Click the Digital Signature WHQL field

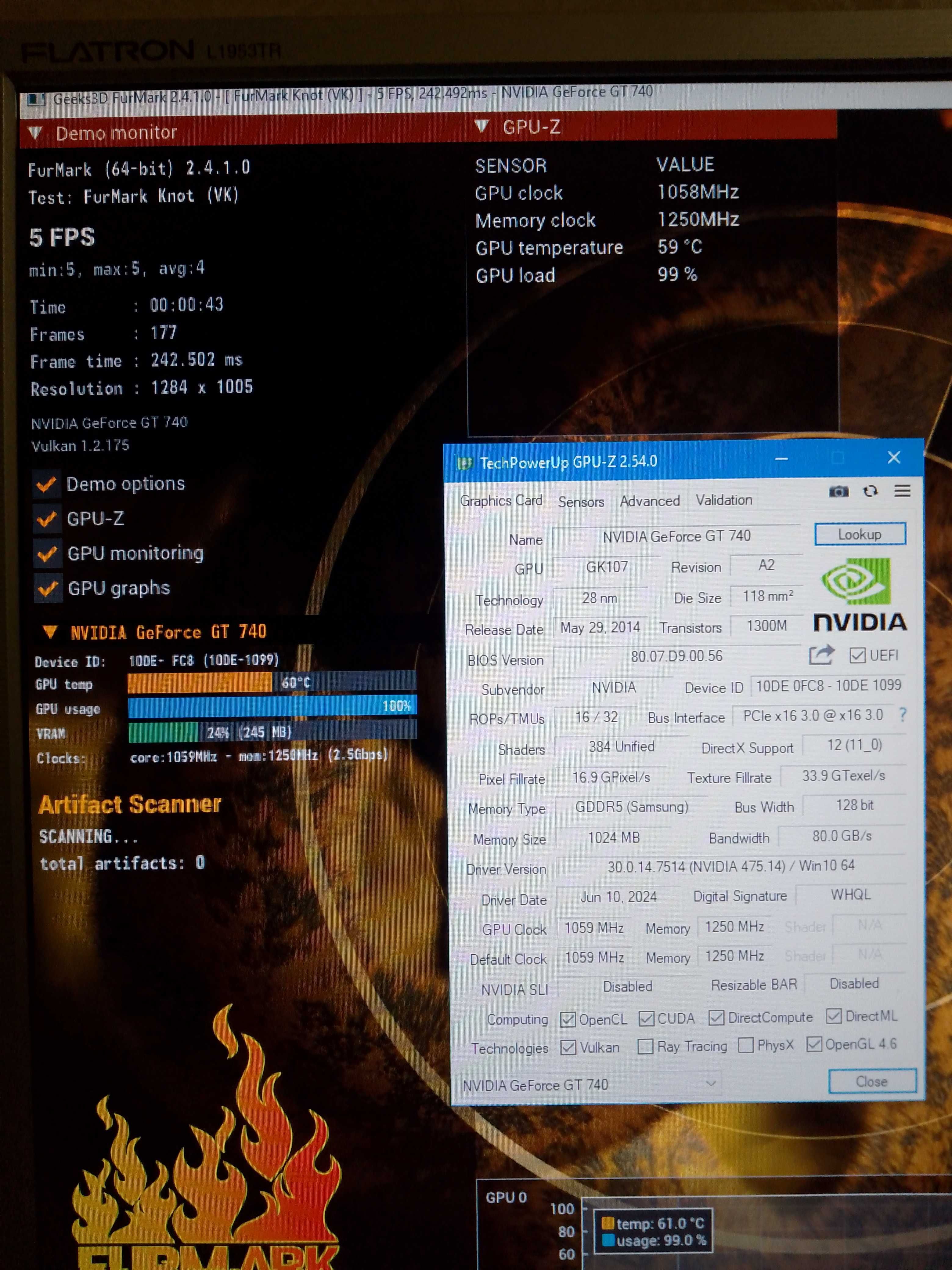[x=850, y=894]
